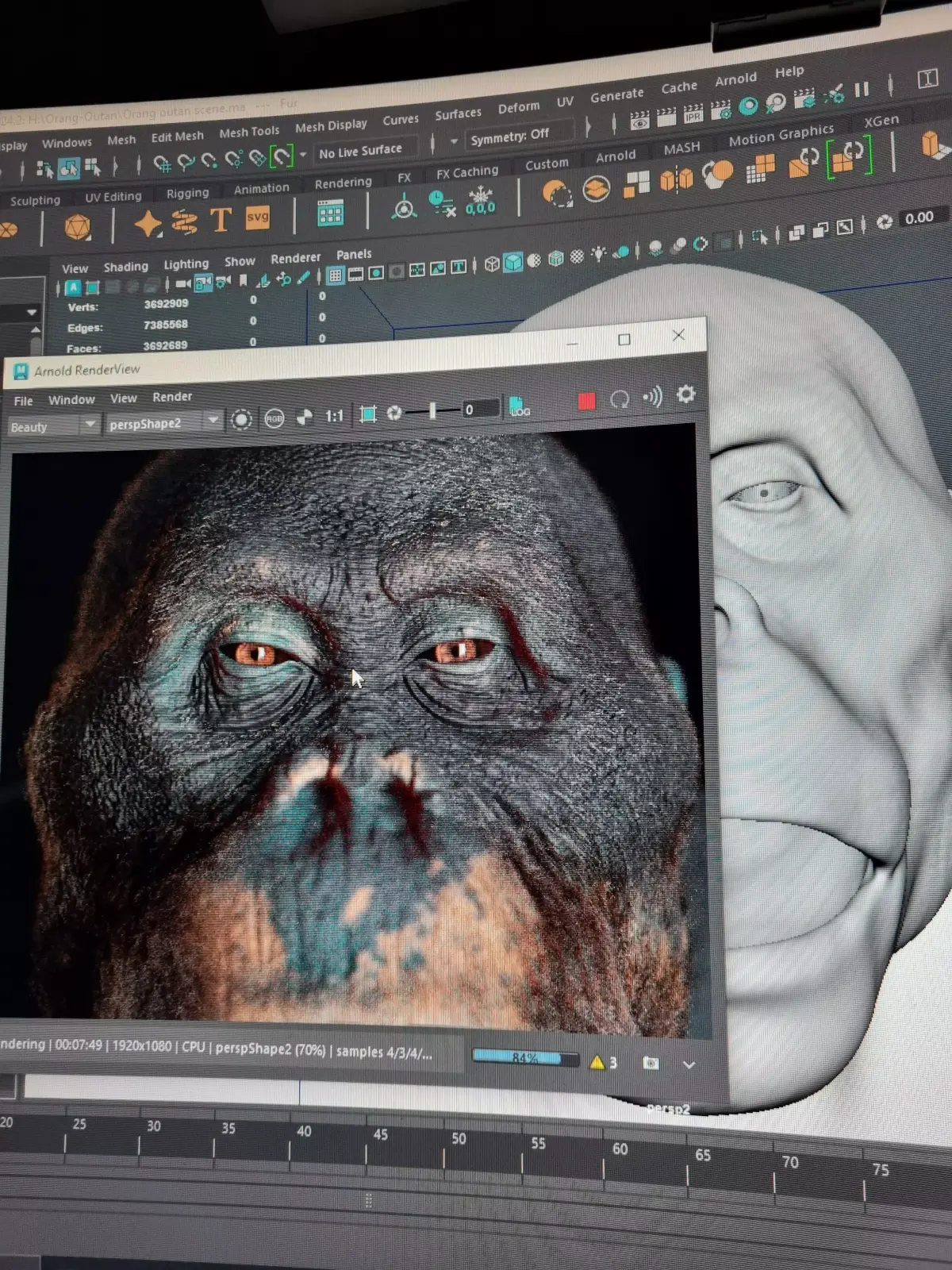Click the mirror geometry shelf icon
Viewport: 952px width, 1270px height.
[x=676, y=181]
